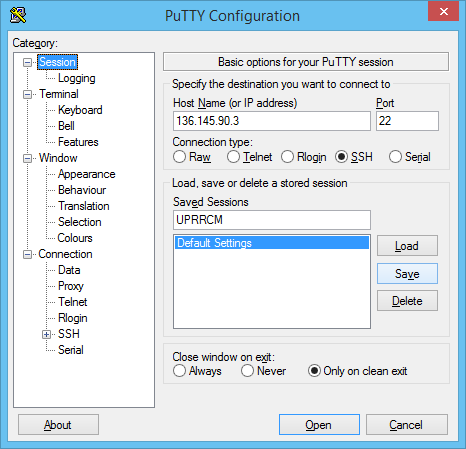This screenshot has height=449, width=466.
Task: Expand the SSH subcategory node
Action: pyautogui.click(x=46, y=334)
